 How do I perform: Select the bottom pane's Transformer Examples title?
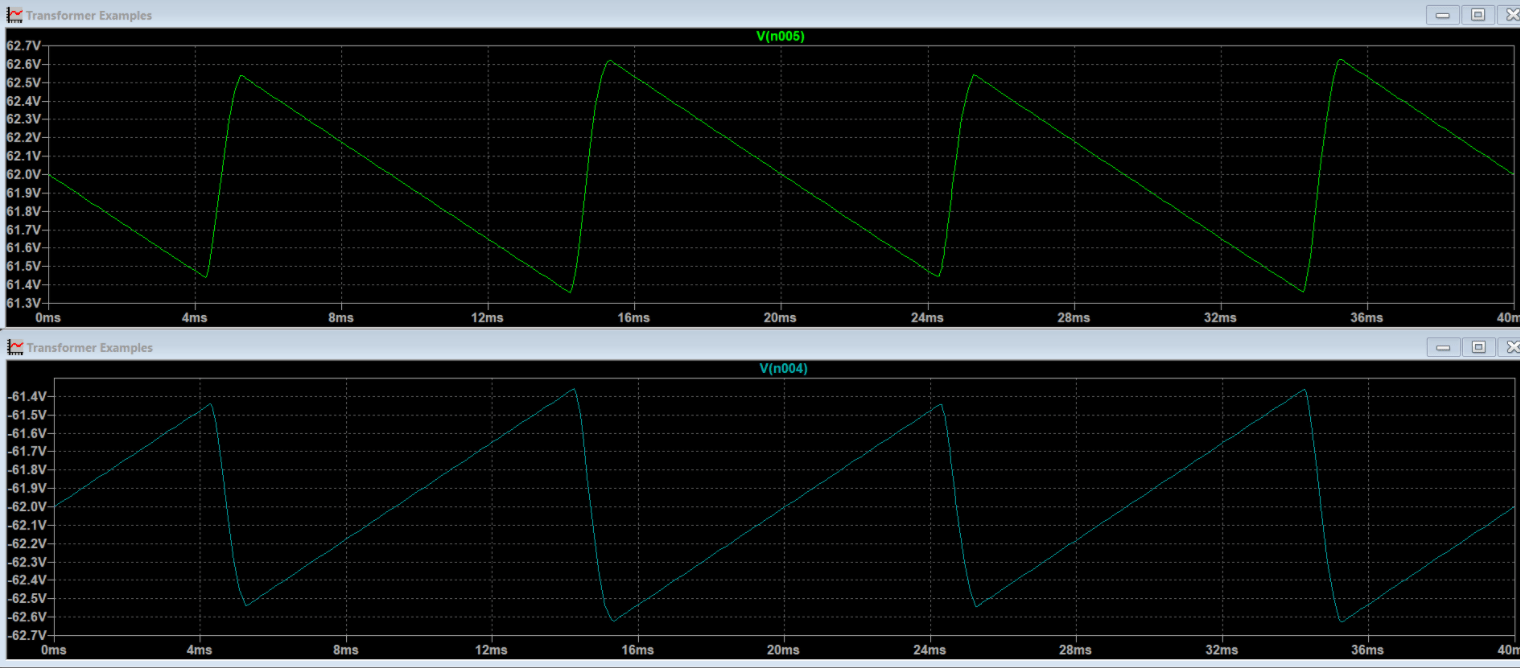(x=90, y=348)
